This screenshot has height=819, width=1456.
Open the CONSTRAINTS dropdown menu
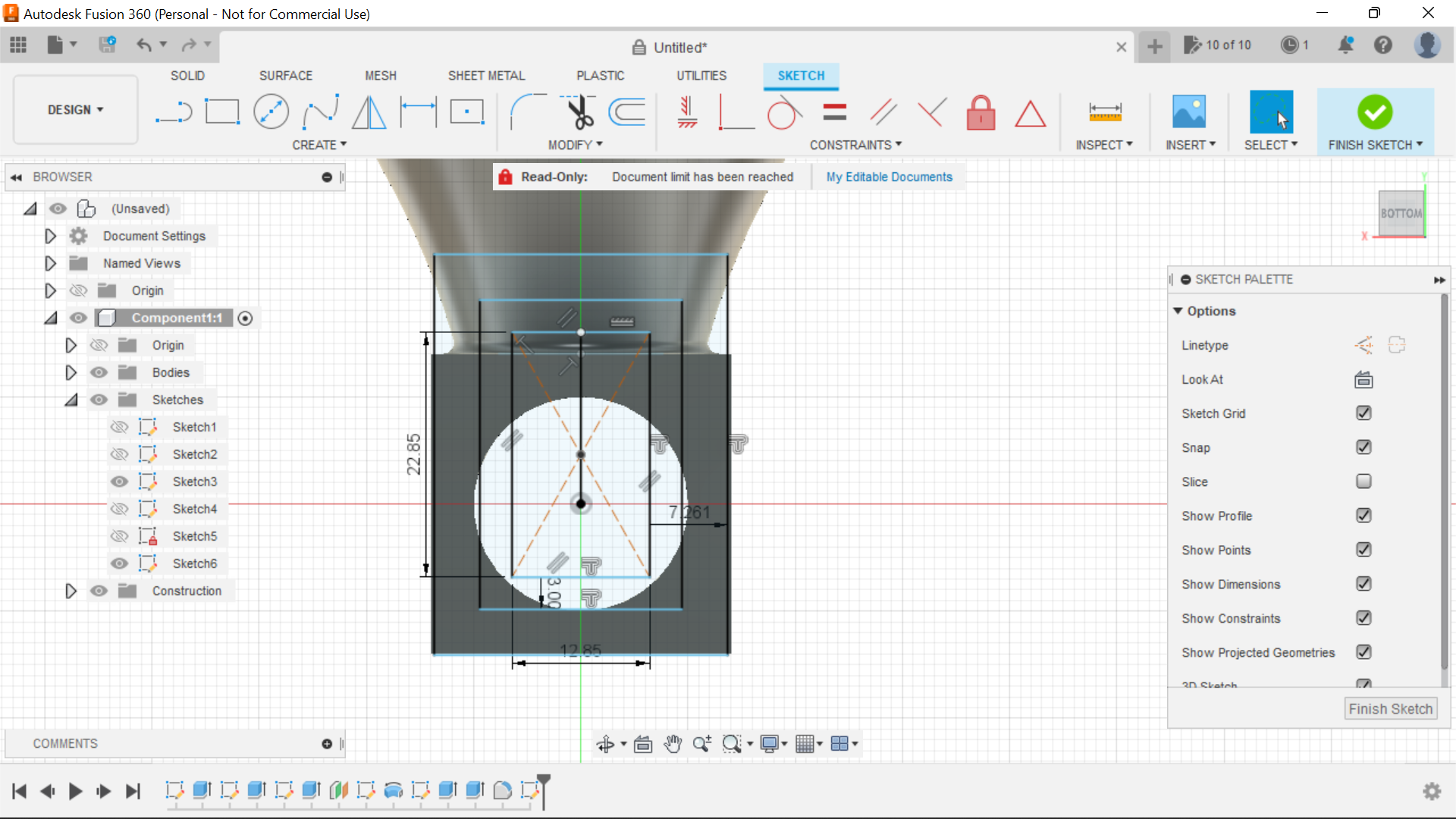855,144
